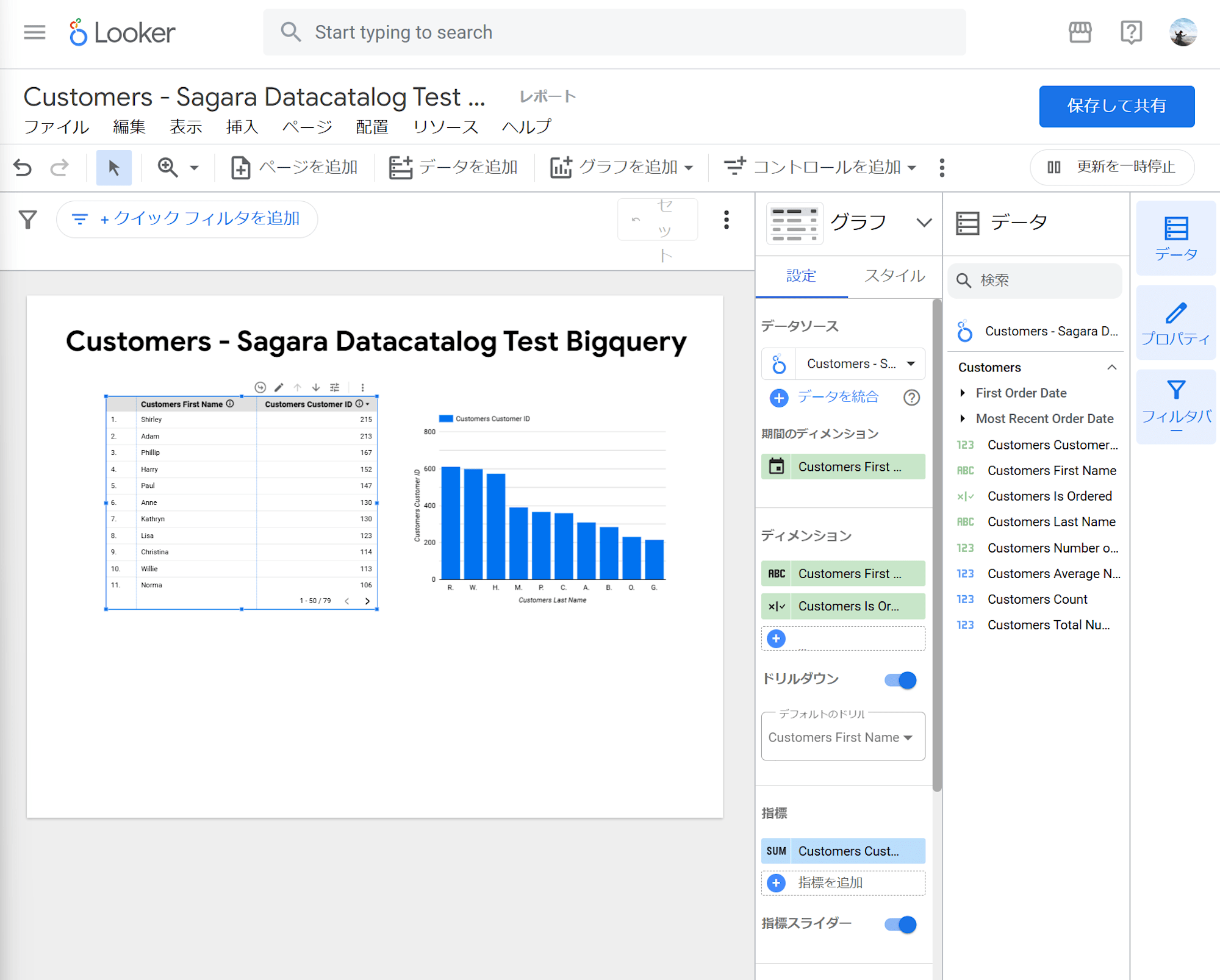Click the edit pencil on the table chart

pyautogui.click(x=279, y=387)
